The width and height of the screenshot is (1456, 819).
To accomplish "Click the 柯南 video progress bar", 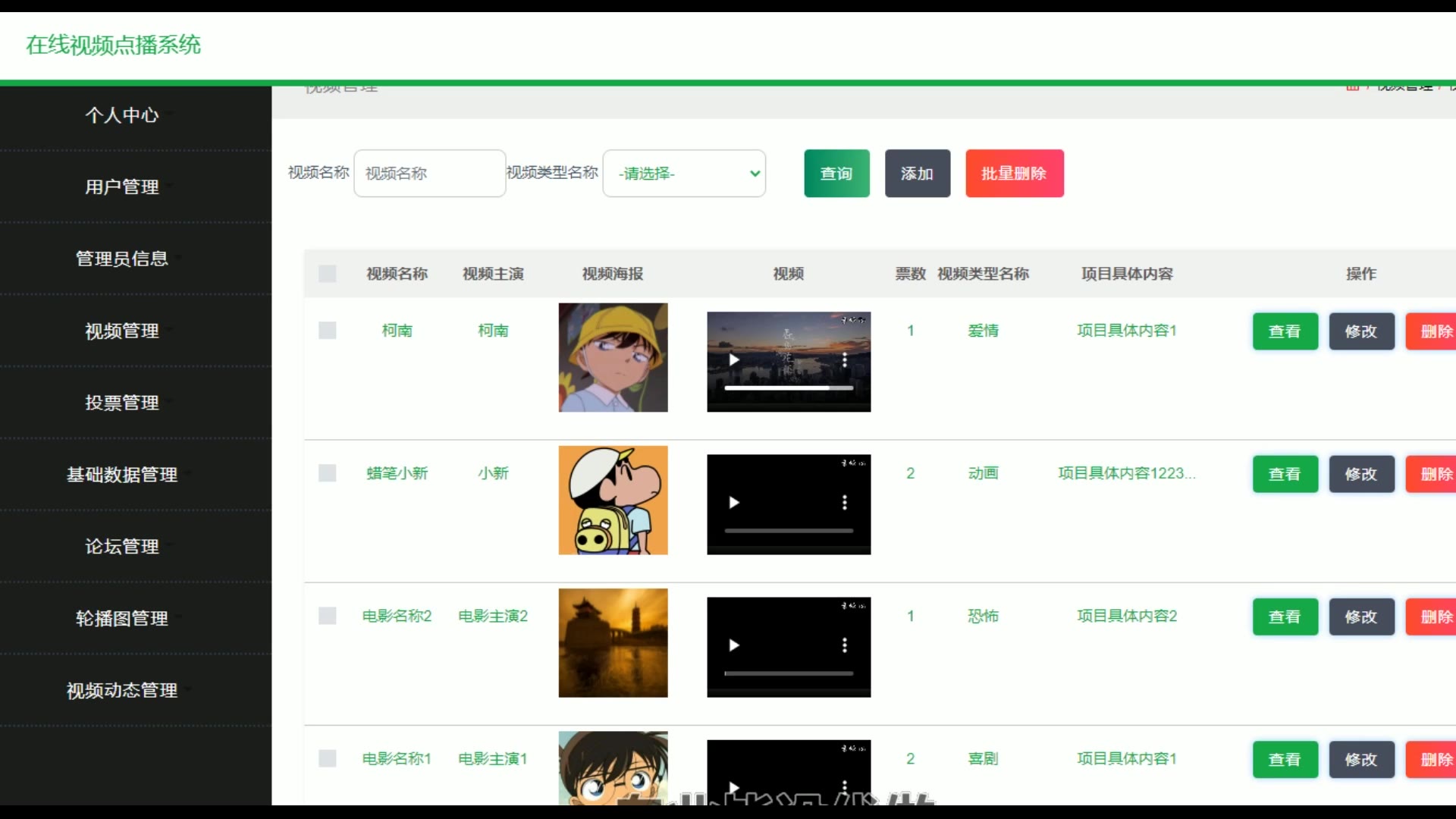I will pos(788,388).
